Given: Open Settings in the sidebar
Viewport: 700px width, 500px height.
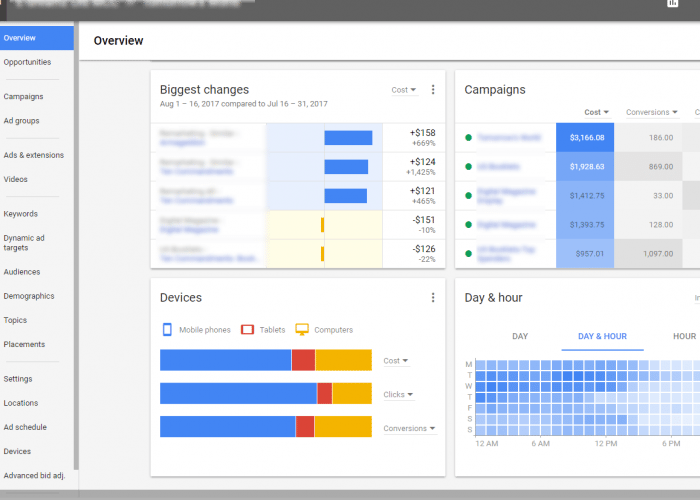Looking at the screenshot, I should pos(18,379).
